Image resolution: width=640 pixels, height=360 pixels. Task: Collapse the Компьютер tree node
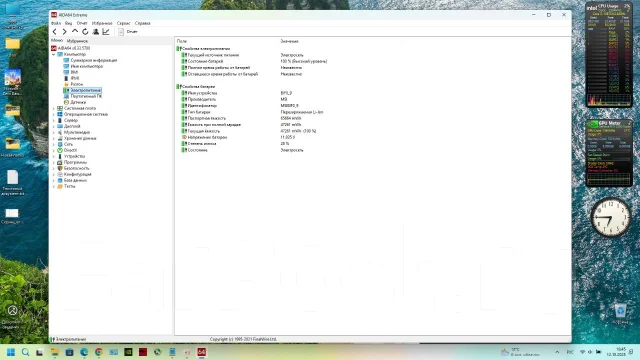(x=53, y=54)
